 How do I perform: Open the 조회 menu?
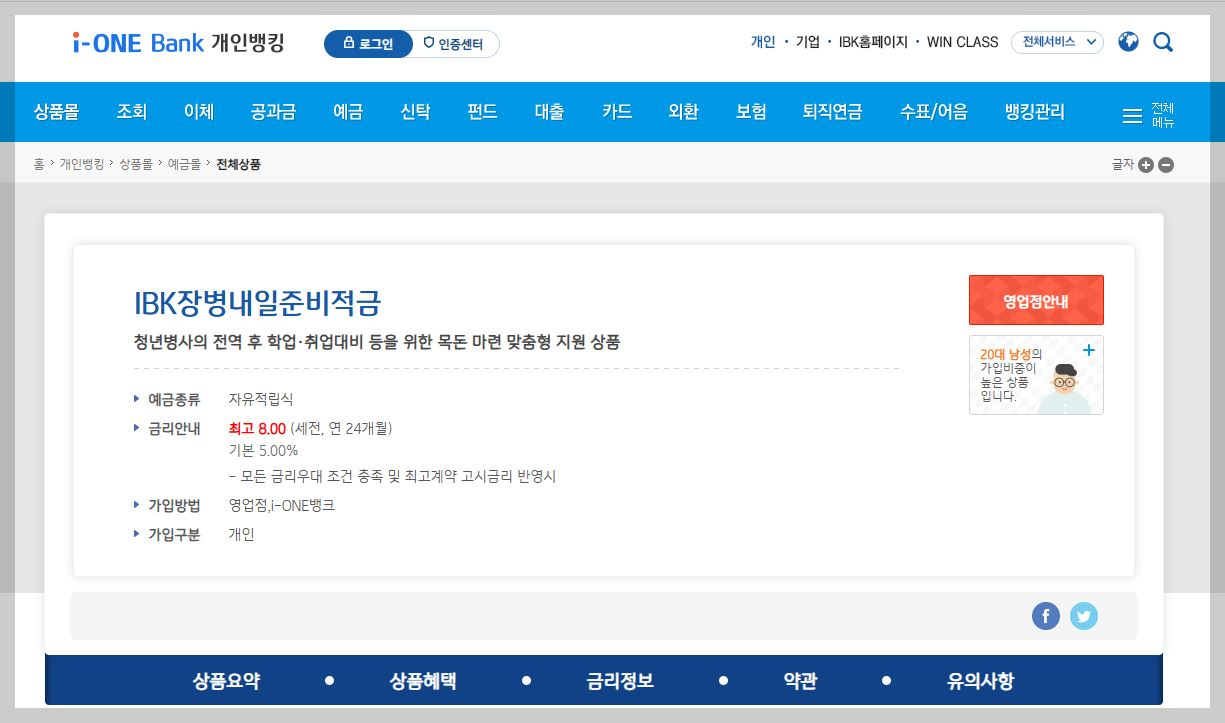[132, 112]
